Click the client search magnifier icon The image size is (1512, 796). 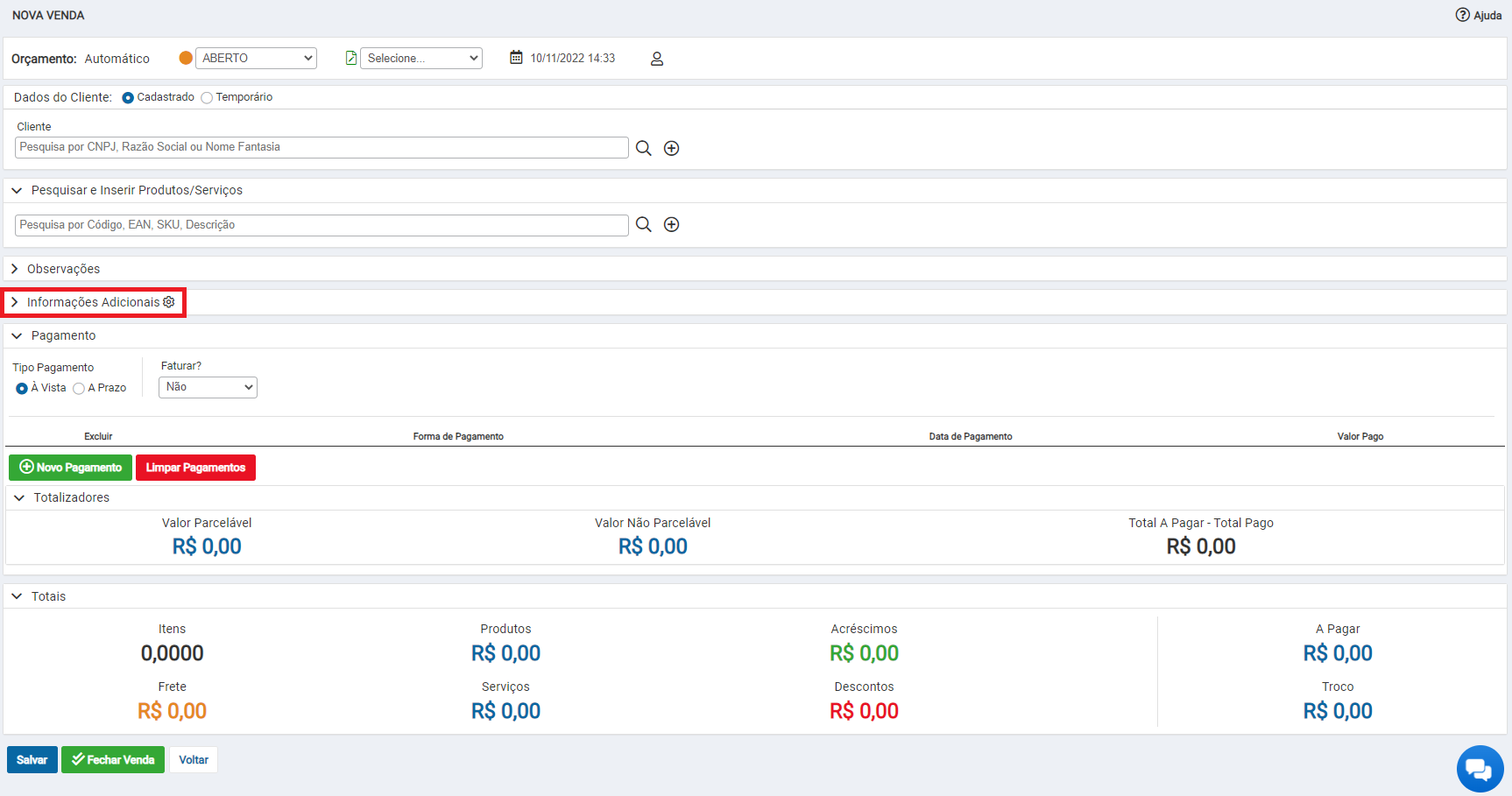643,148
